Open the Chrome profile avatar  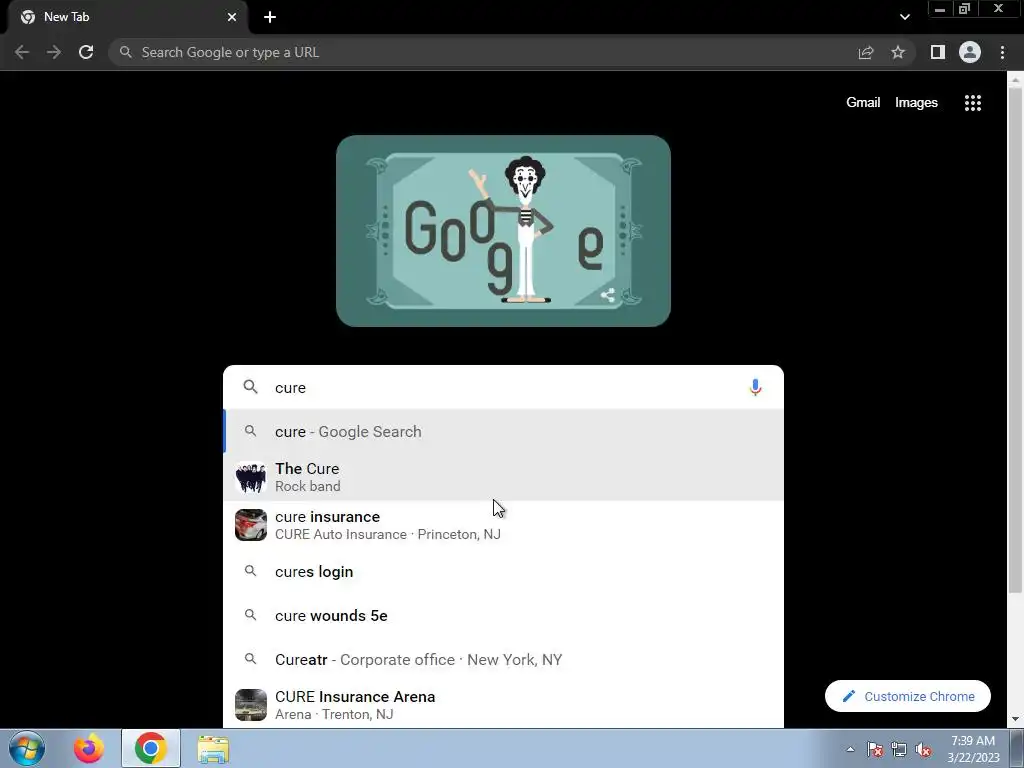970,52
